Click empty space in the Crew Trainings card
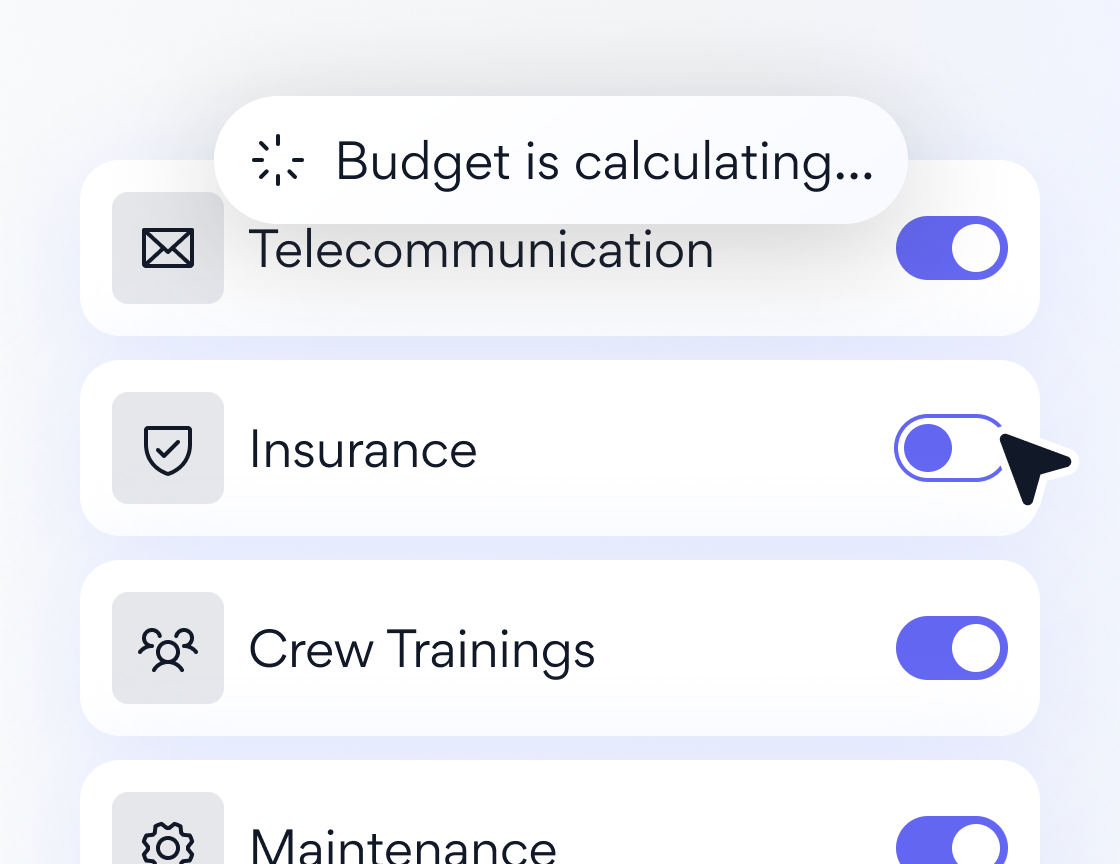The height and width of the screenshot is (864, 1120). pyautogui.click(x=740, y=648)
